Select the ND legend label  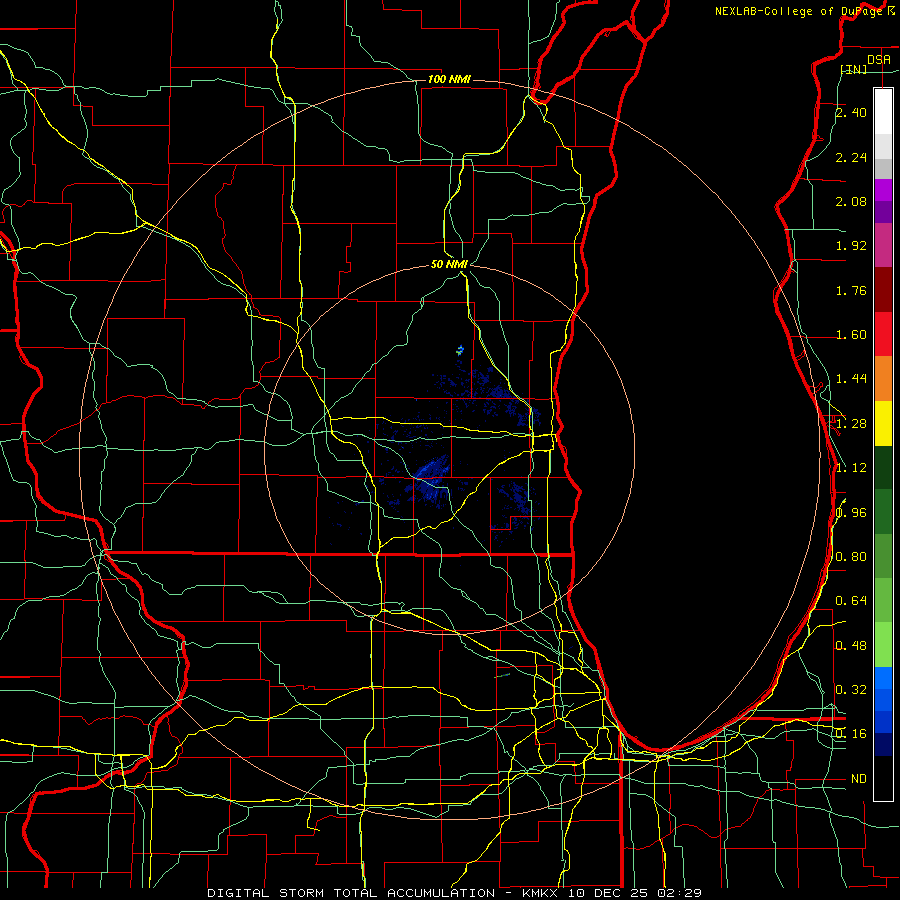pos(859,778)
